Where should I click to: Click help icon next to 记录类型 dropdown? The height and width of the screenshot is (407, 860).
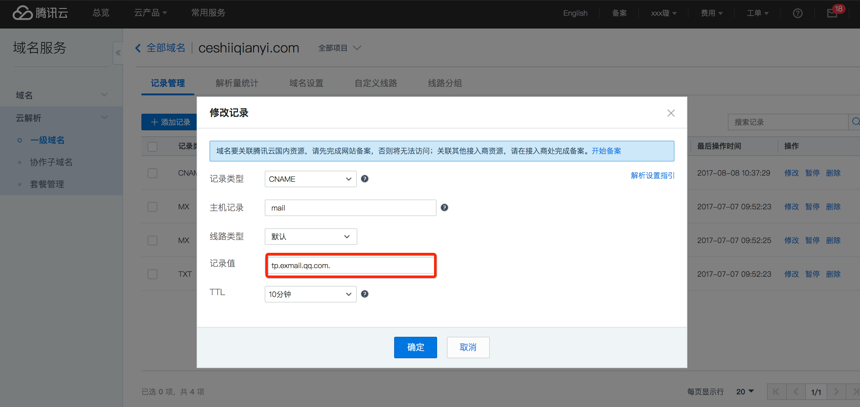coord(365,179)
